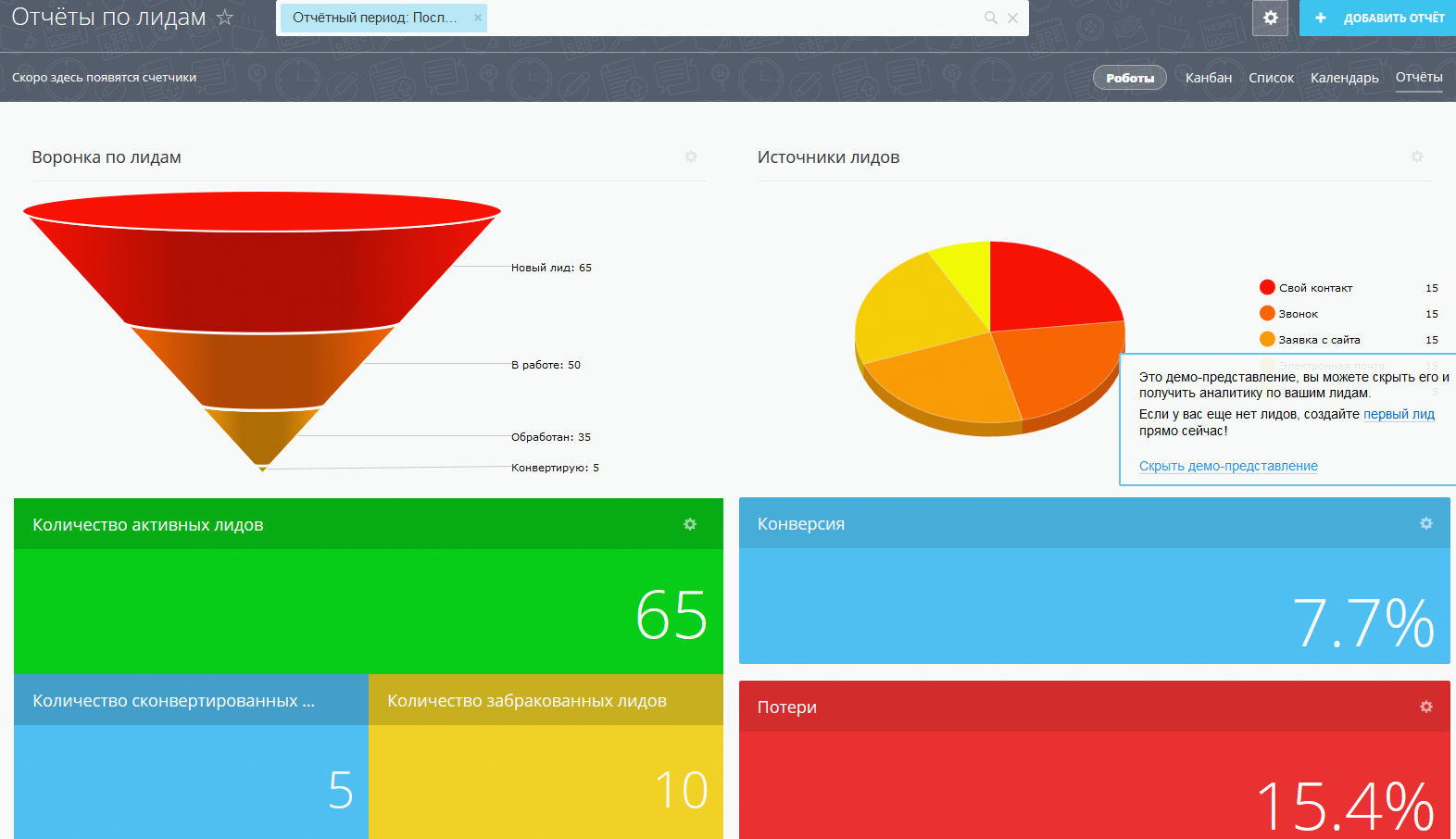Click the 15.4% Потери value
The width and height of the screenshot is (1456, 839).
[x=1346, y=806]
